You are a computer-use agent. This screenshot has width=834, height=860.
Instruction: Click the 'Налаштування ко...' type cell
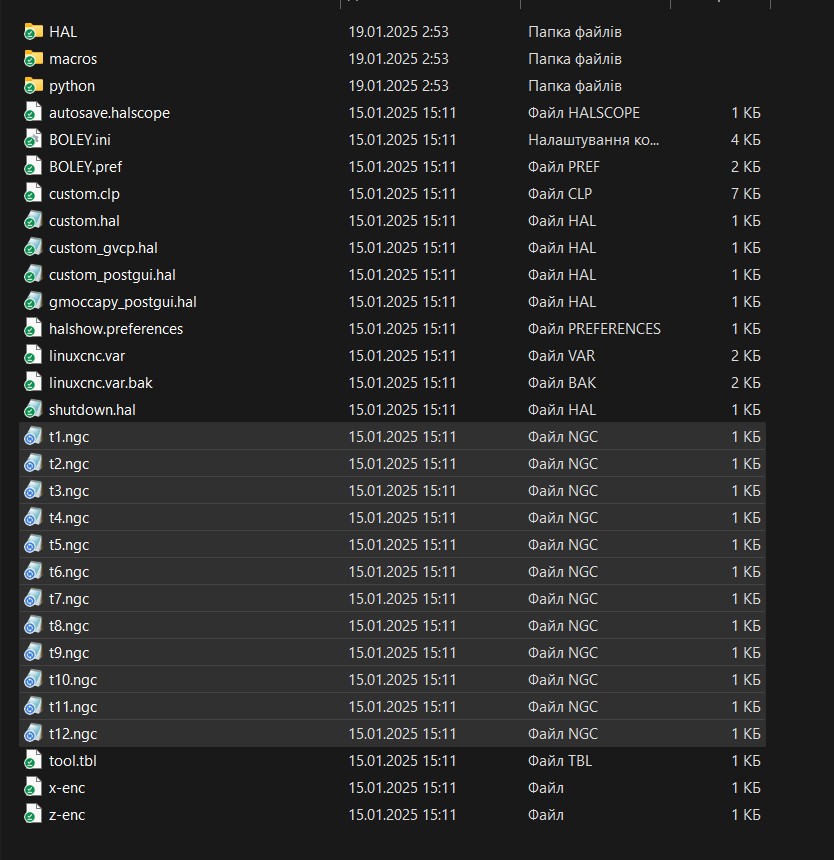pos(593,140)
